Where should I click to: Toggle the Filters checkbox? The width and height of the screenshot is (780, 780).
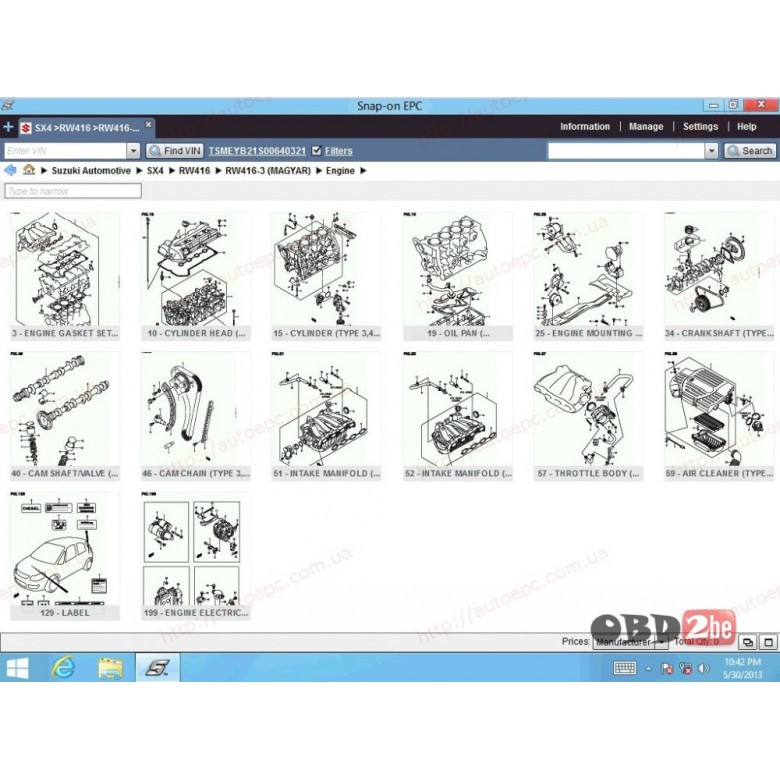(316, 150)
